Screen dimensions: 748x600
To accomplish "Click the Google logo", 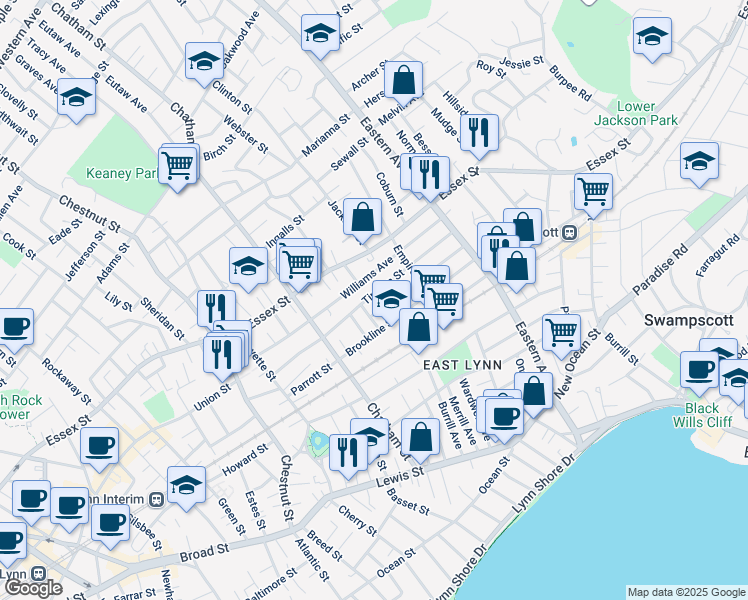I will [x=32, y=587].
